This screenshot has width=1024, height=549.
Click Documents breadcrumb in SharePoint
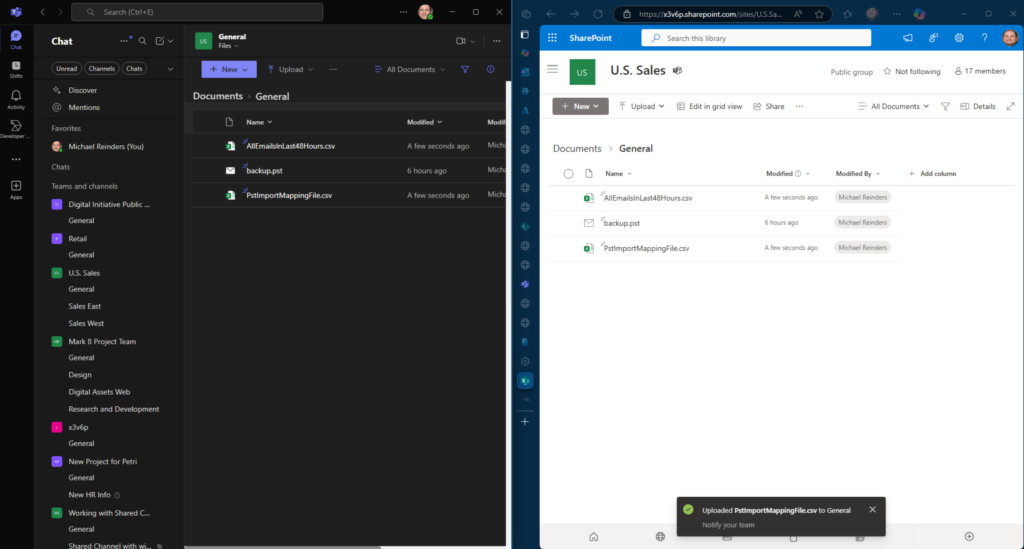[577, 148]
